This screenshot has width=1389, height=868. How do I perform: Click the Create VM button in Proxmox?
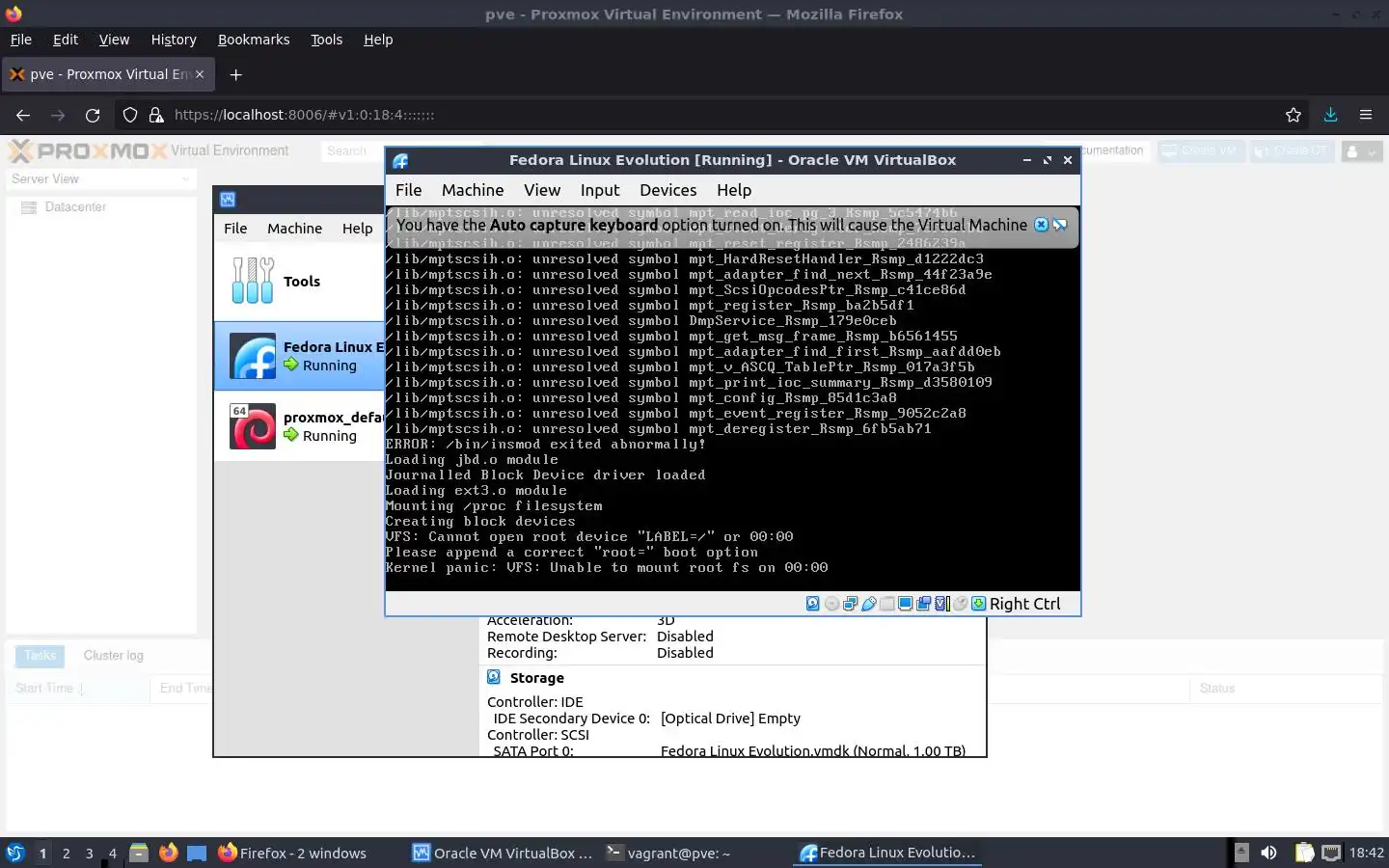click(1201, 151)
